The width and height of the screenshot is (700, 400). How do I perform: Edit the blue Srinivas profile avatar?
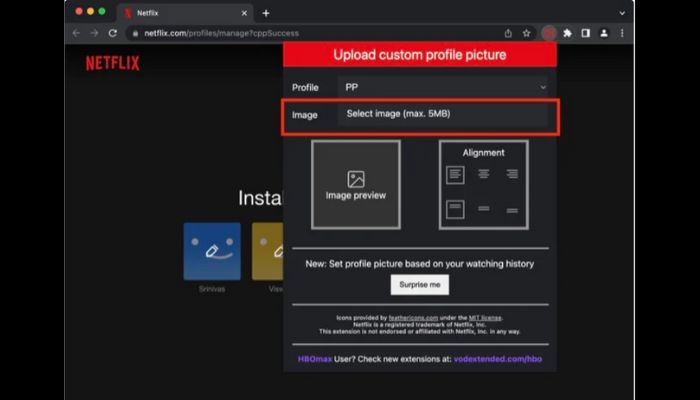point(212,251)
